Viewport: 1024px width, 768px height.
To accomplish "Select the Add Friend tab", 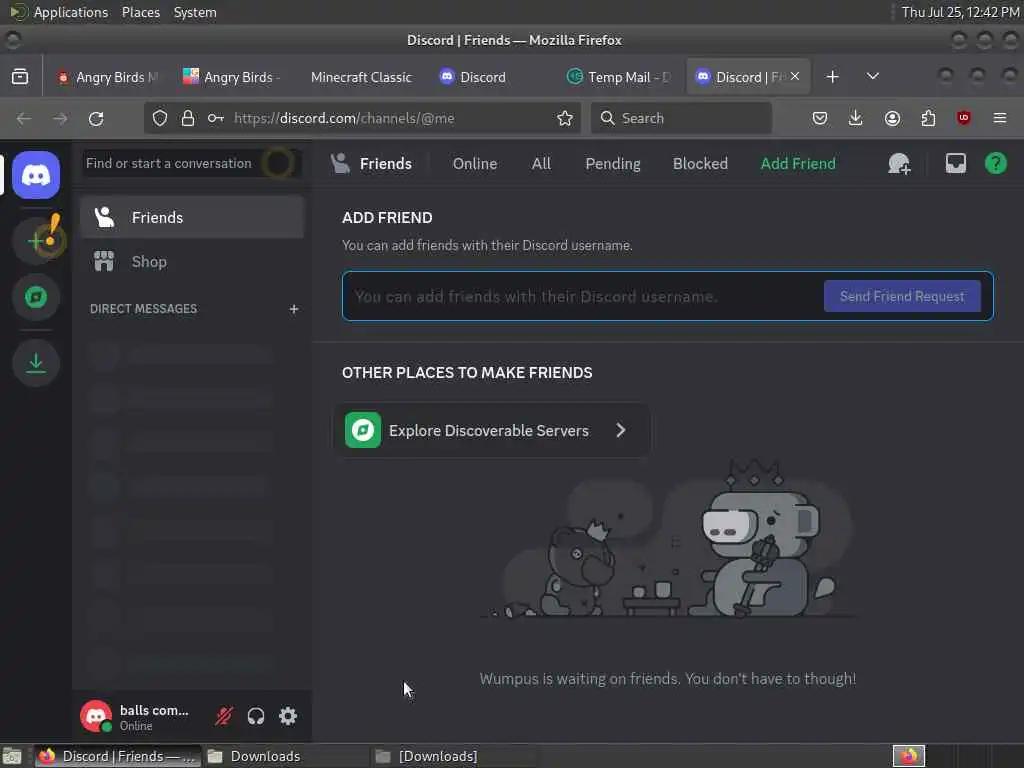I will click(x=797, y=163).
